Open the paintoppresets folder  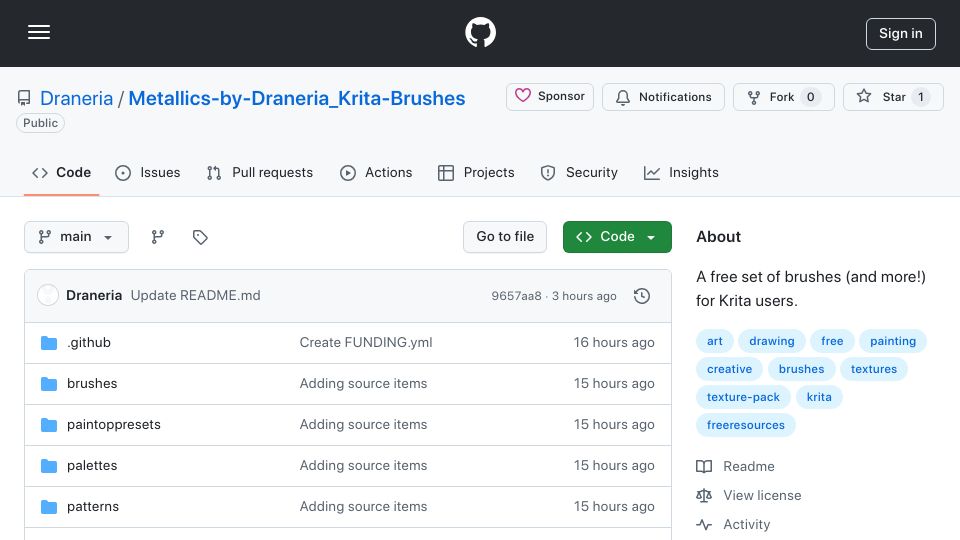click(114, 424)
